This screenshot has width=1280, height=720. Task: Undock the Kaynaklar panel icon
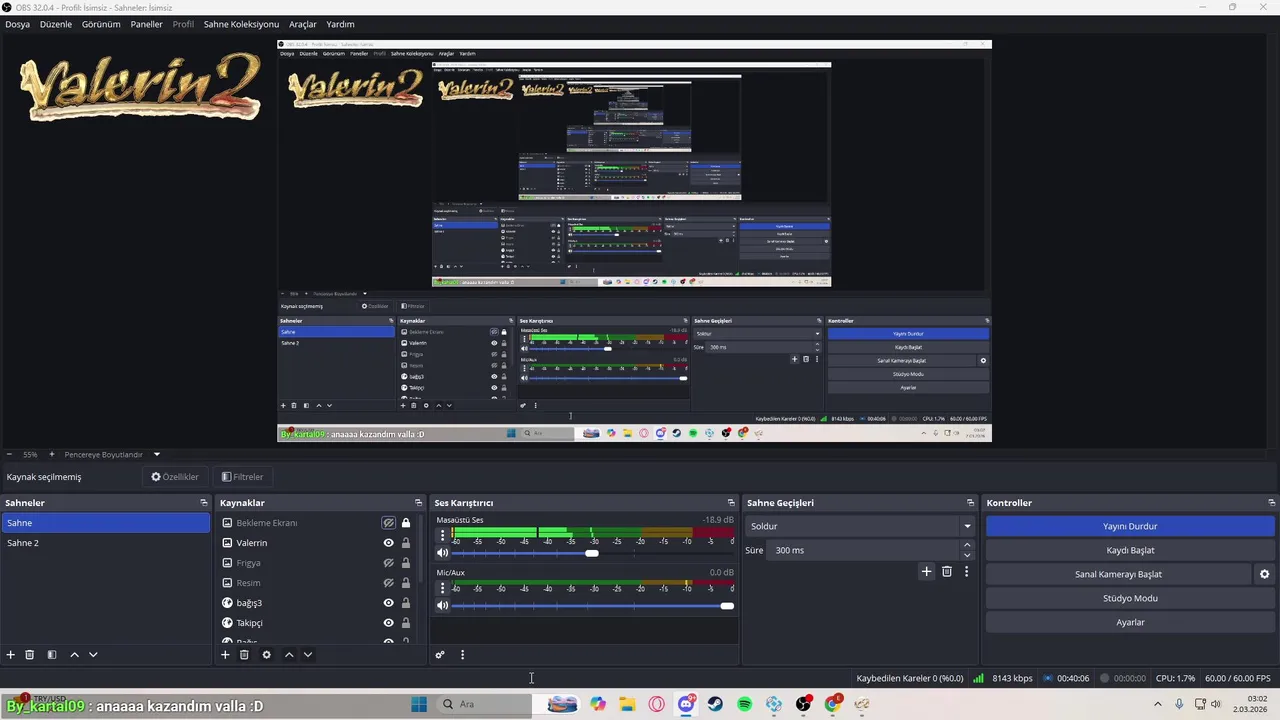[x=418, y=503]
